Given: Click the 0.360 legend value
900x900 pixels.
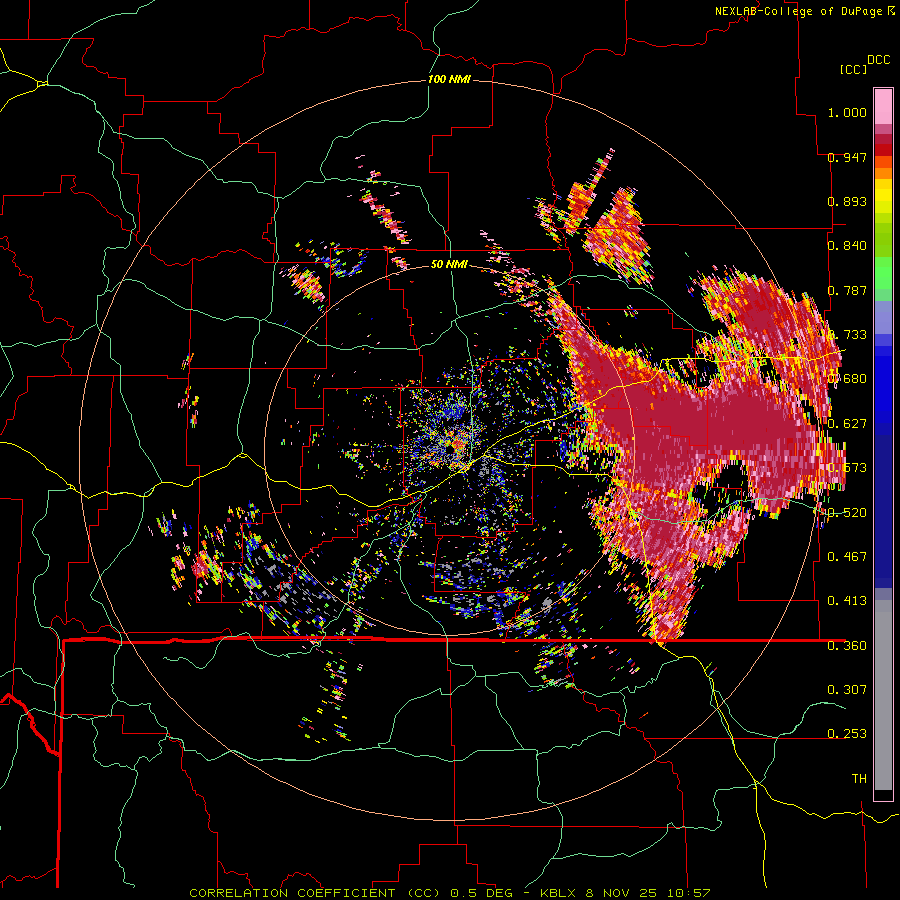Looking at the screenshot, I should 847,646.
